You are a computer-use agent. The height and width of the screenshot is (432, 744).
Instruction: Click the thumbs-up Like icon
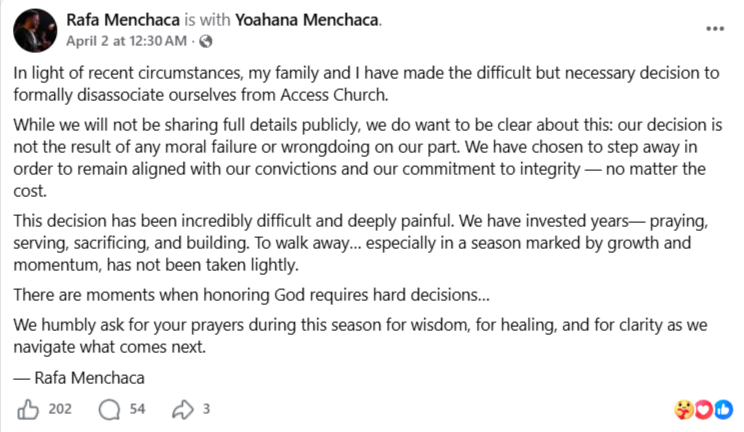pos(27,408)
